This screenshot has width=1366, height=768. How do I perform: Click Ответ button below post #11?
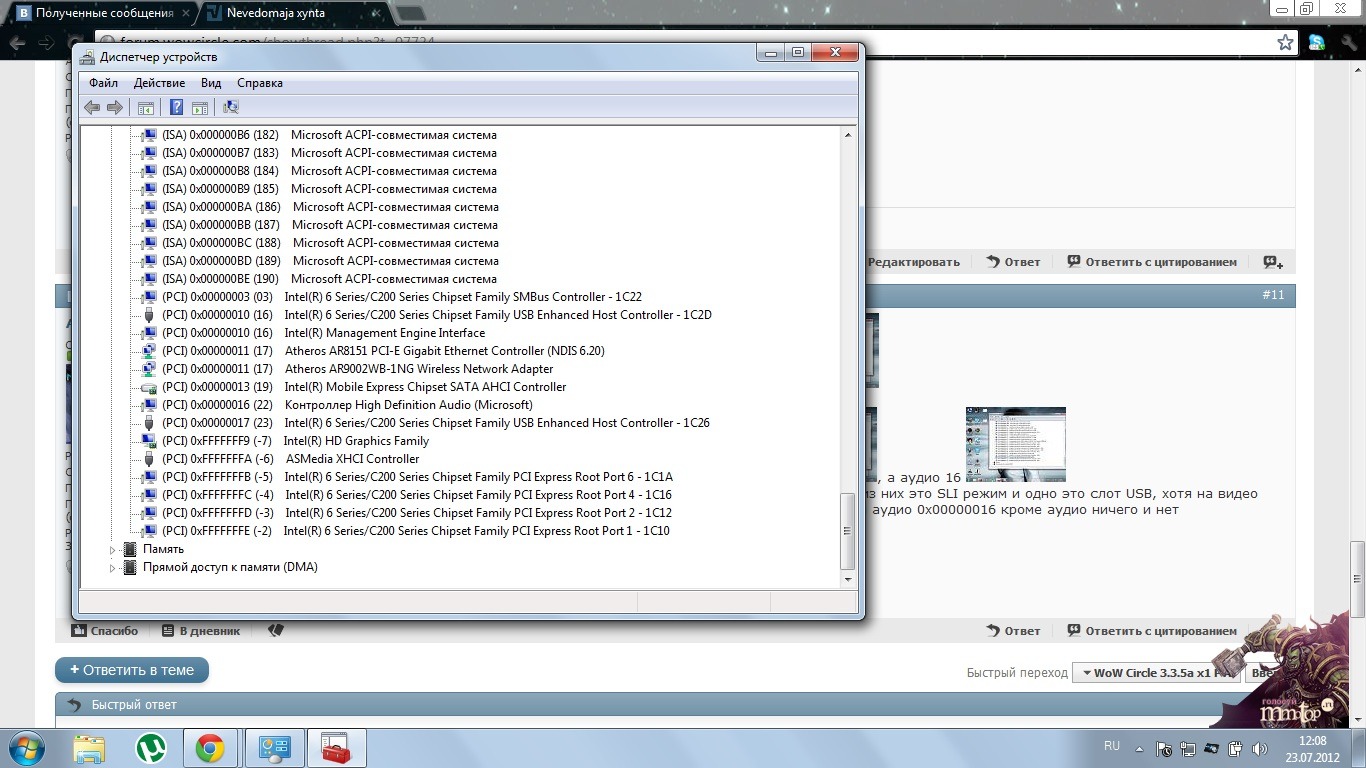point(1013,631)
